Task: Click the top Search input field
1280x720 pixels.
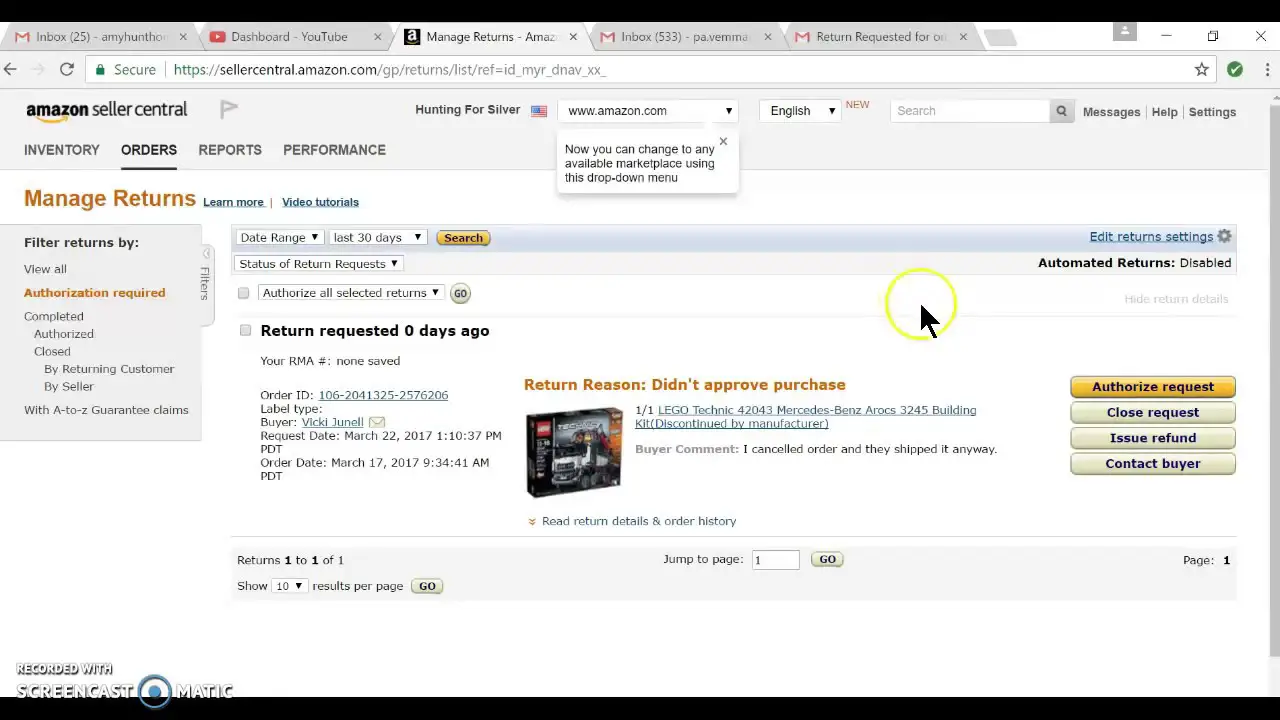Action: (970, 111)
